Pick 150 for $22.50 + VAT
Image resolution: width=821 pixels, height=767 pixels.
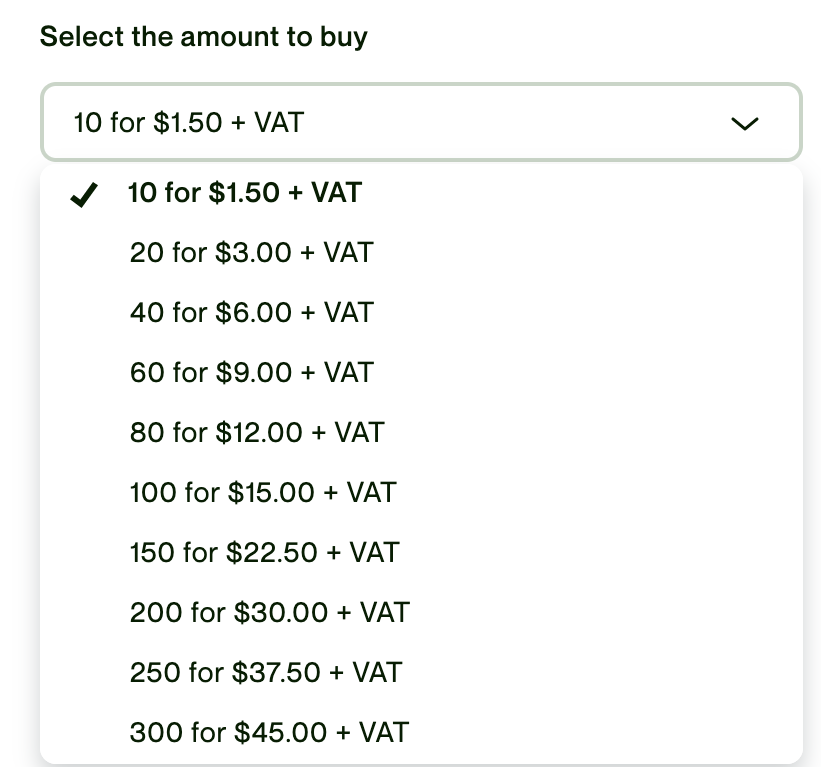coord(264,552)
